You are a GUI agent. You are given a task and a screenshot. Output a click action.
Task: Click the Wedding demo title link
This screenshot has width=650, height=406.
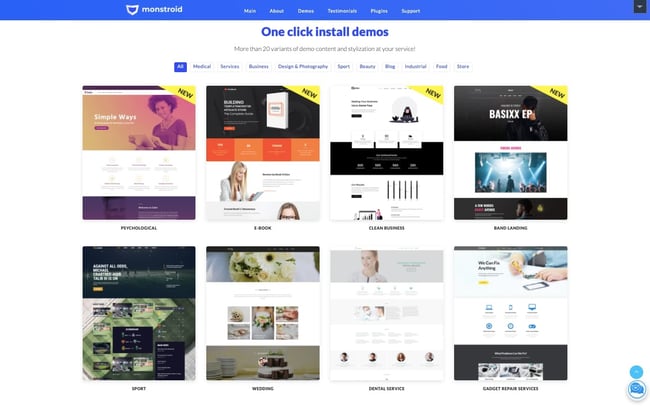coord(262,386)
